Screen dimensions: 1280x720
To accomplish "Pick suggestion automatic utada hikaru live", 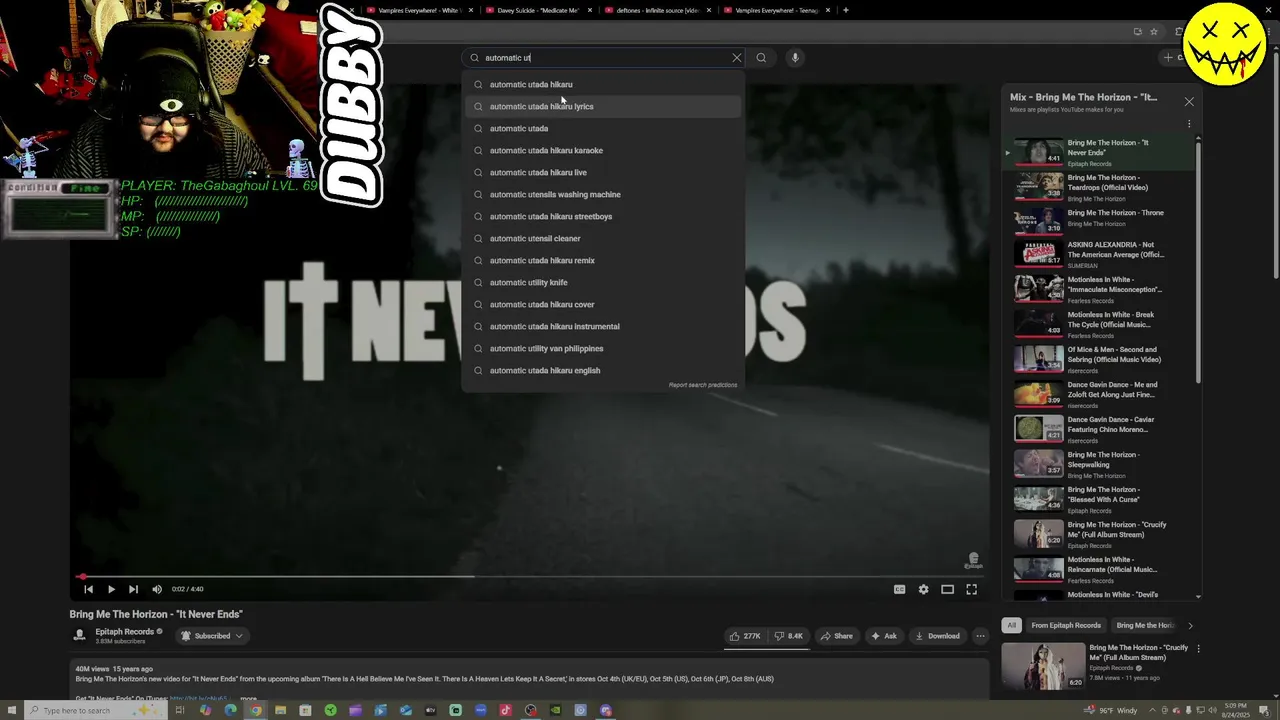I will (603, 173).
